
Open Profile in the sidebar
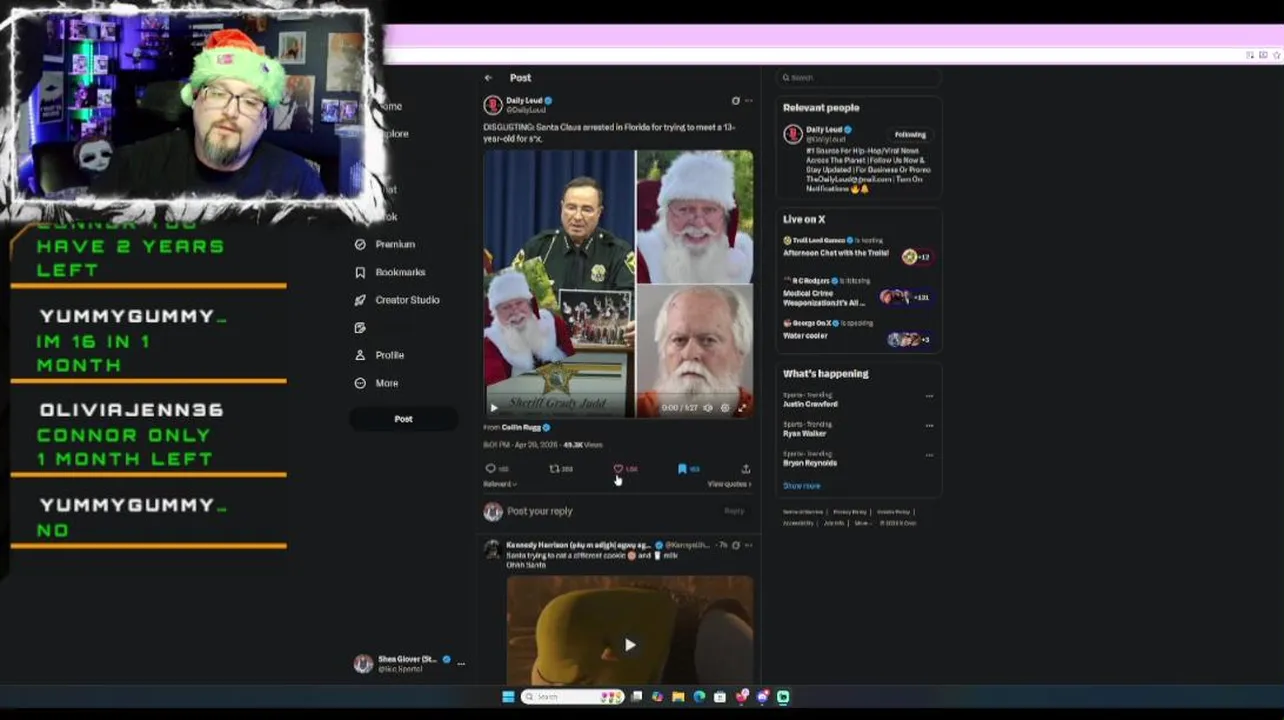point(380,355)
